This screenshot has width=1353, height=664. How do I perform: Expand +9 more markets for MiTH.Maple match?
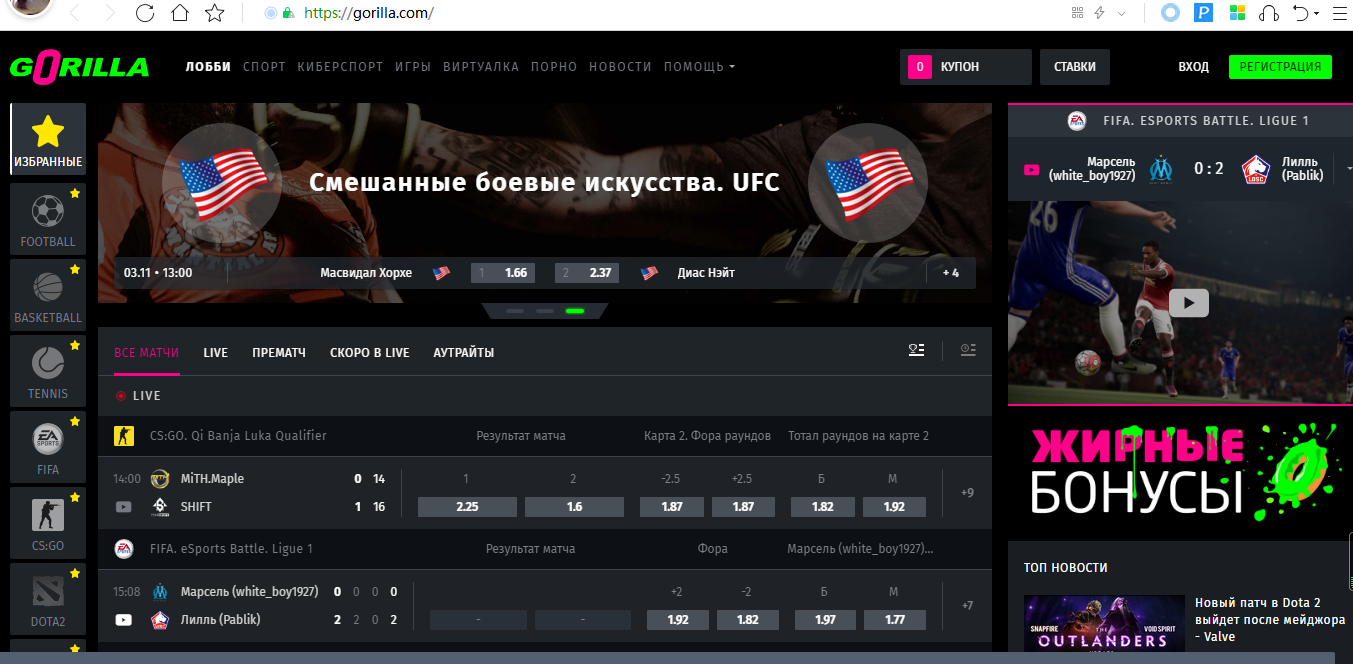pyautogui.click(x=967, y=493)
